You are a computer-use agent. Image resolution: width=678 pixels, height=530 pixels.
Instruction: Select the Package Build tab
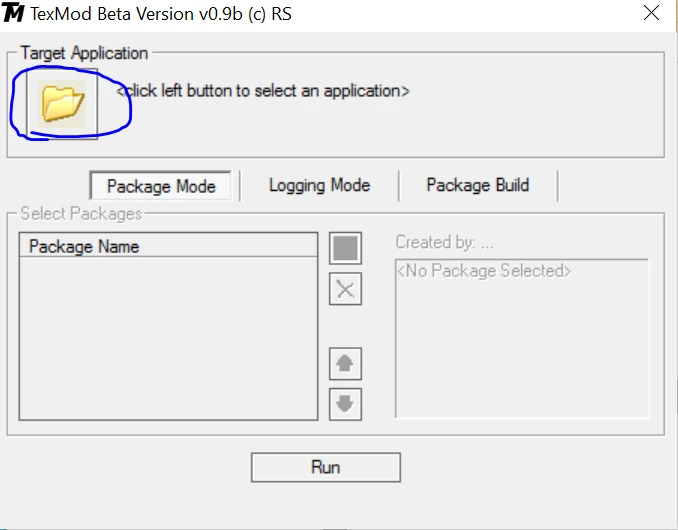click(x=477, y=185)
